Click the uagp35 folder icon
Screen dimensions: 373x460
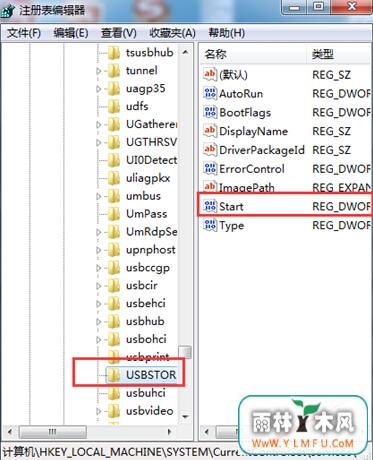click(114, 89)
